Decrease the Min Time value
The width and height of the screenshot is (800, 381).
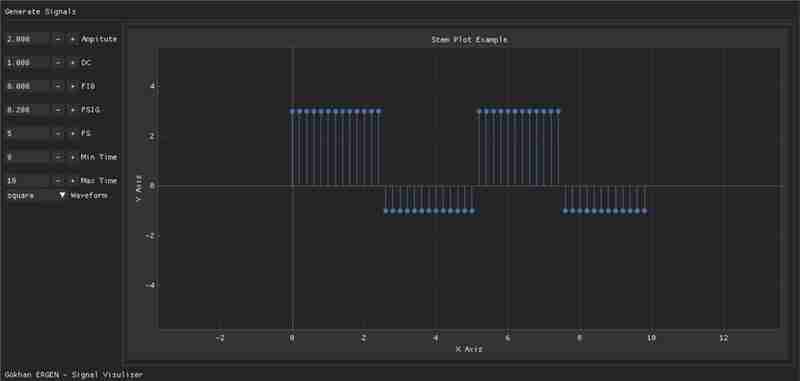pyautogui.click(x=58, y=157)
